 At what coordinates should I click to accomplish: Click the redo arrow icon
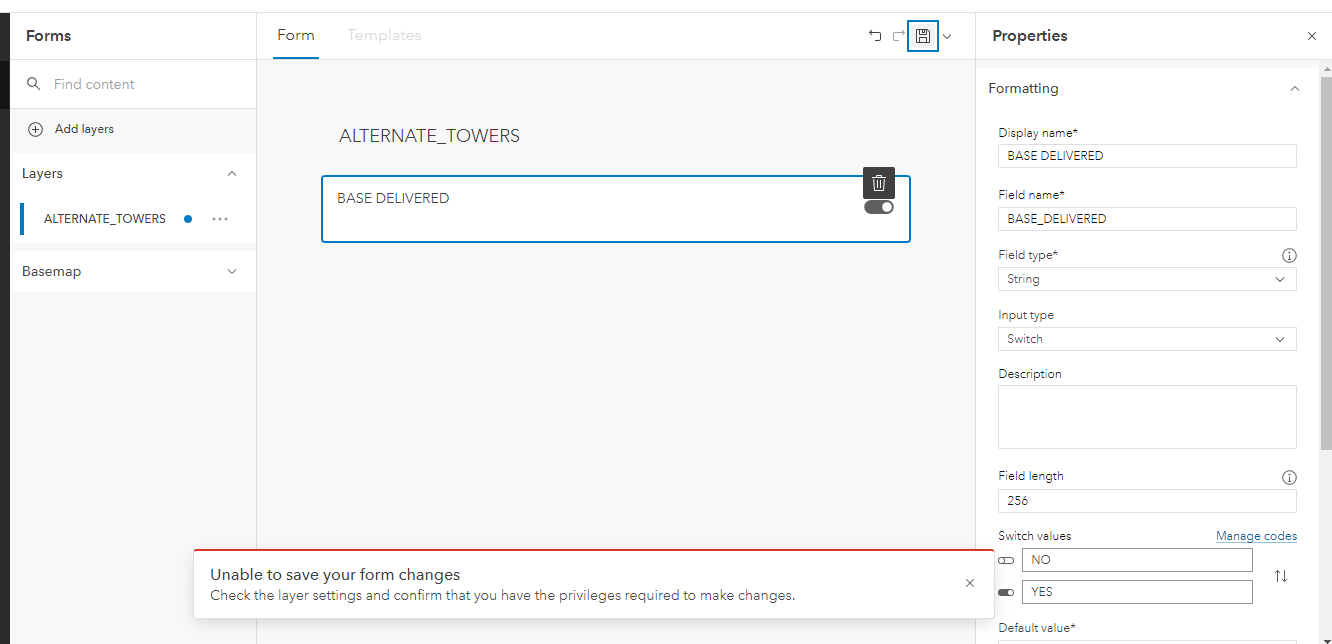click(898, 36)
